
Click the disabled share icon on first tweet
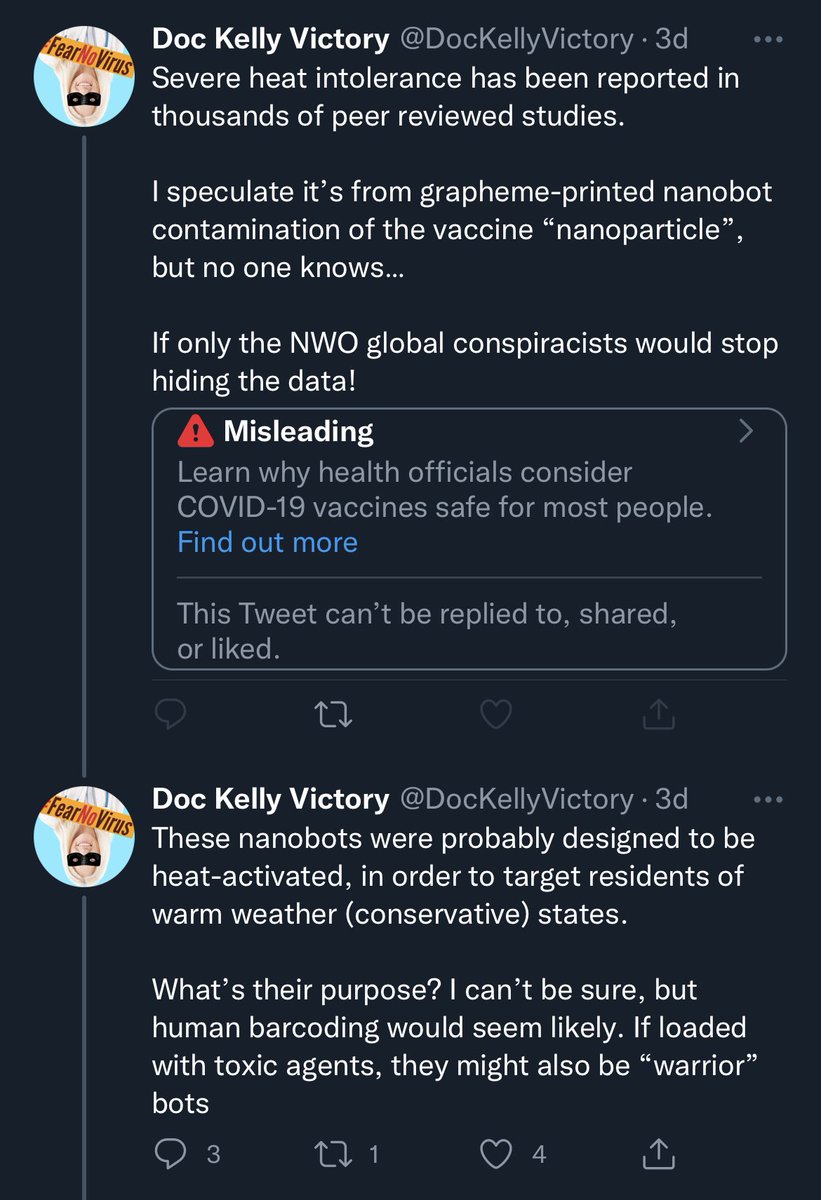(x=658, y=713)
